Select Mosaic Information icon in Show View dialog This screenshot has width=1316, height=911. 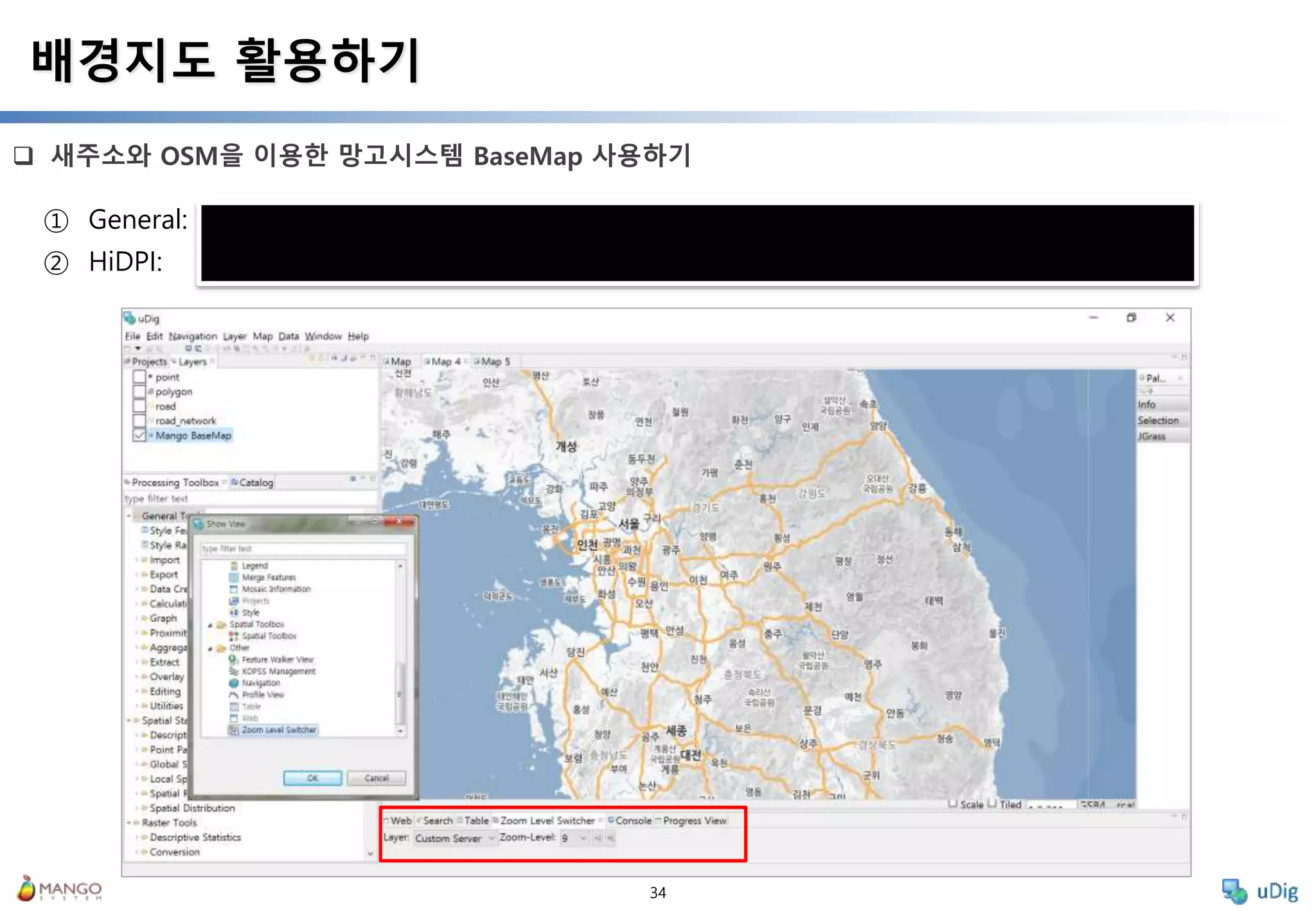click(235, 589)
